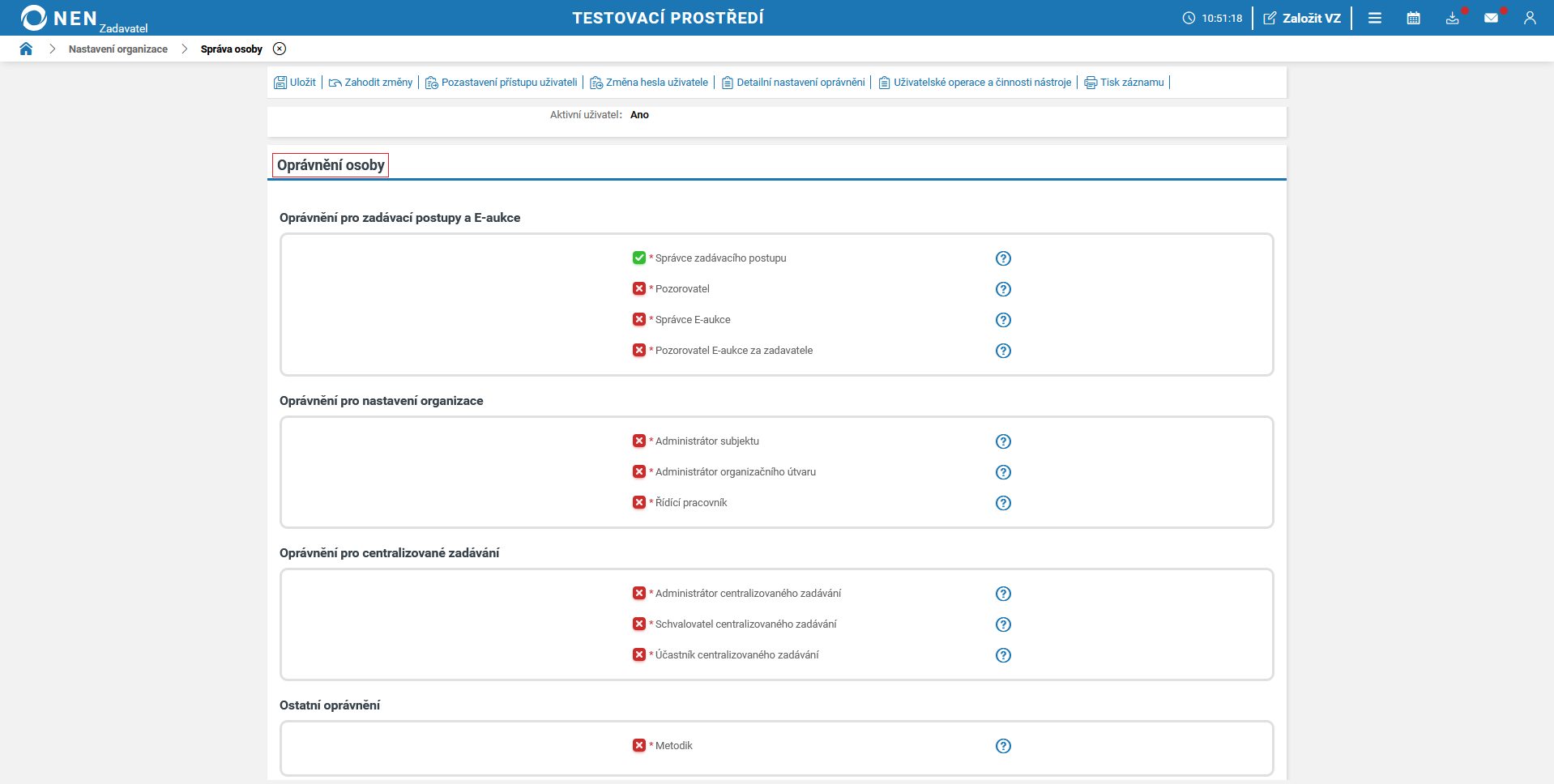The image size is (1554, 784).
Task: Enable the Pozorovatel permission
Action: [639, 288]
